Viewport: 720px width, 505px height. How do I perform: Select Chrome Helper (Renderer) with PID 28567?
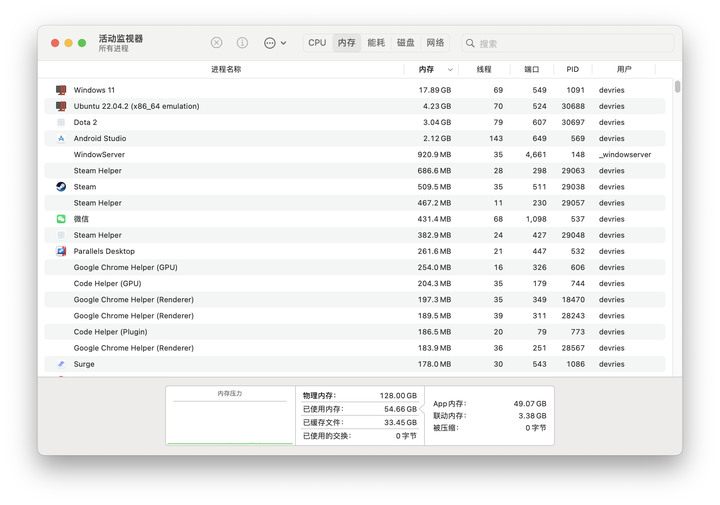pos(134,348)
